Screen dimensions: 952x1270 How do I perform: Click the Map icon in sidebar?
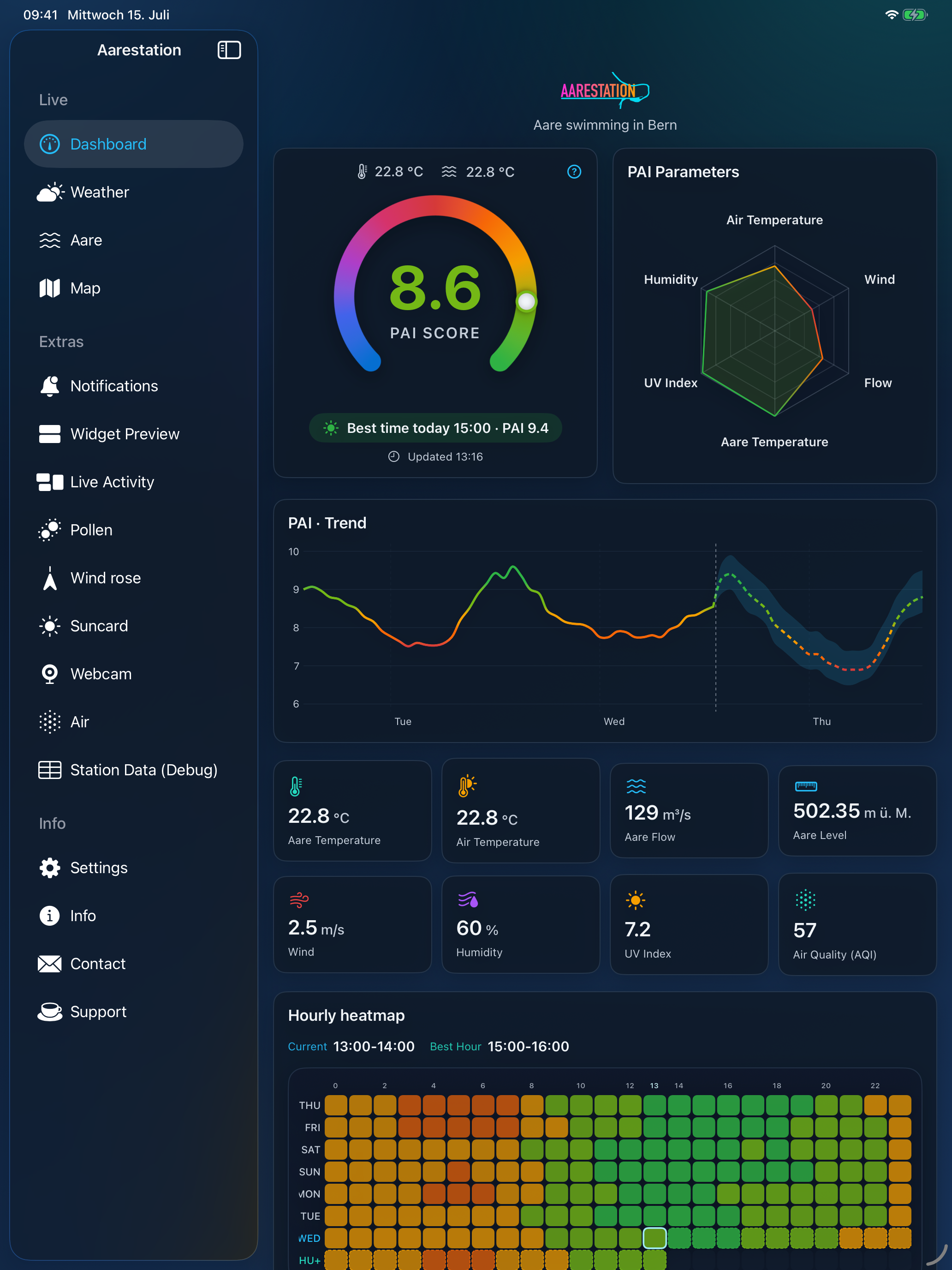(x=50, y=288)
